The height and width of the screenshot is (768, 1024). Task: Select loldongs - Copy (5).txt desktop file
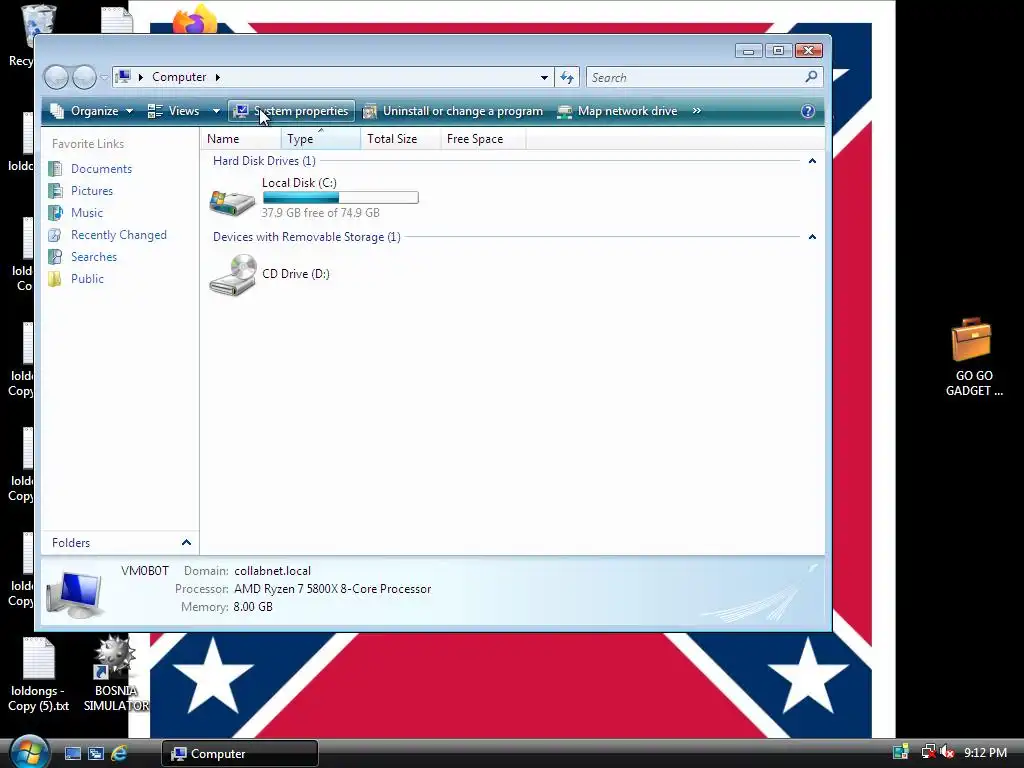point(39,675)
